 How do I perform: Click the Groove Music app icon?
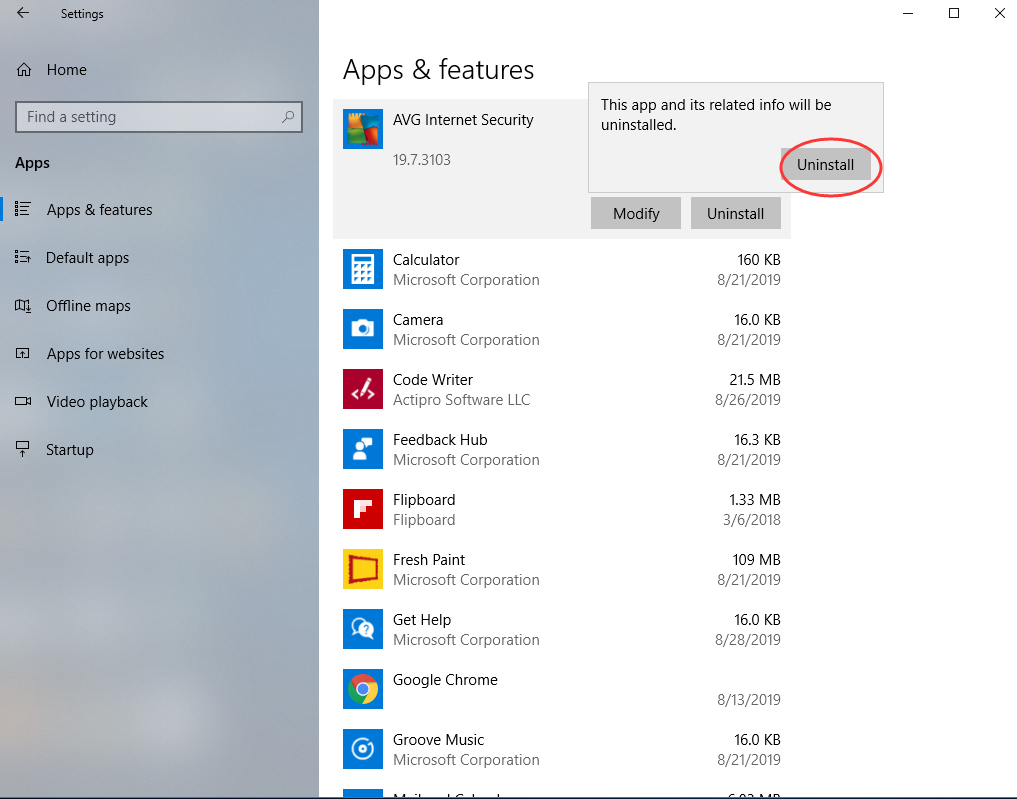(363, 749)
